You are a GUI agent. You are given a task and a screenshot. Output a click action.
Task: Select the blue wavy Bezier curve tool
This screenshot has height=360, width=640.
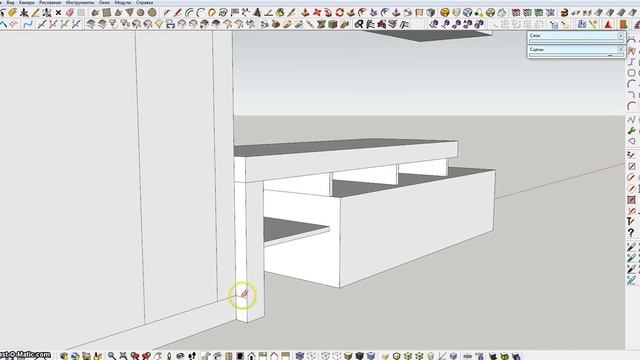[28, 24]
